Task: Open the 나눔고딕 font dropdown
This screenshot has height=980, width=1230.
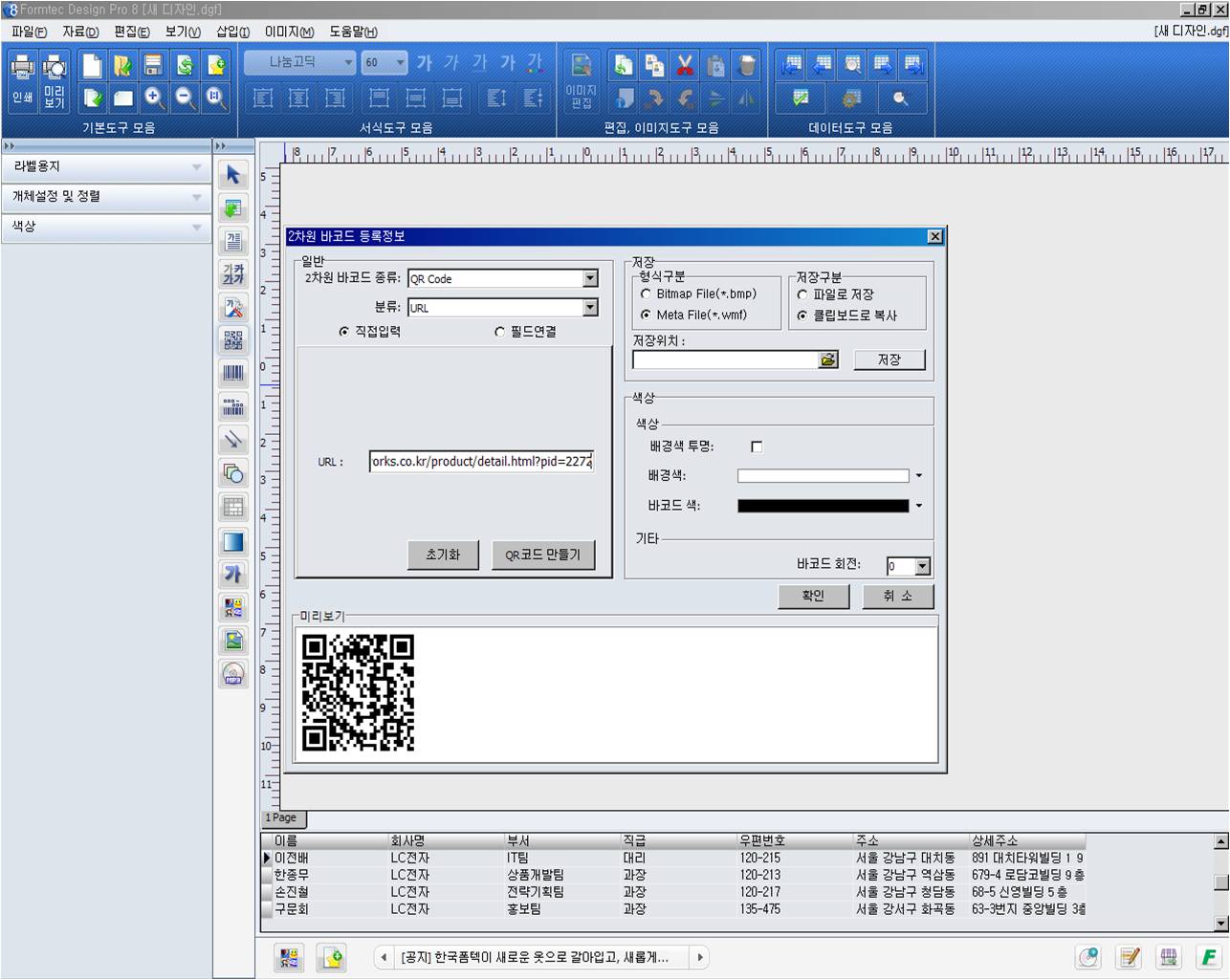Action: point(300,62)
